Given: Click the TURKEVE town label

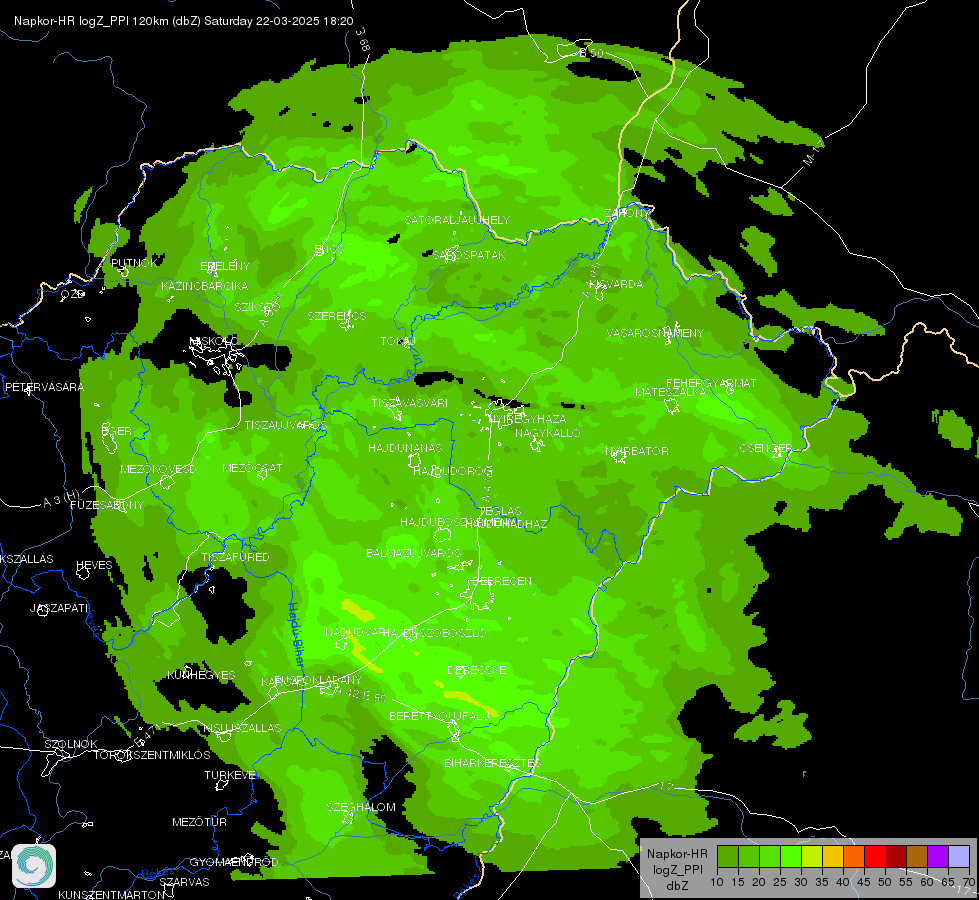Looking at the screenshot, I should coord(230,775).
